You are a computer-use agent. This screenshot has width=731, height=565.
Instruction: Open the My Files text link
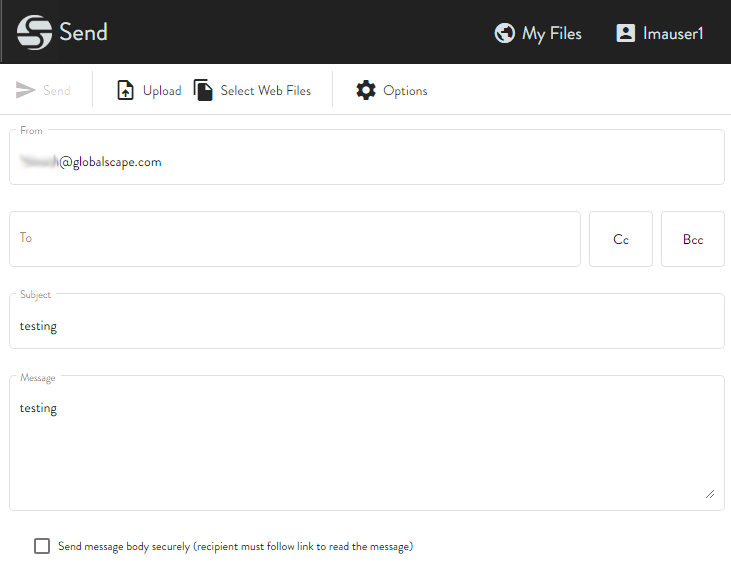(x=551, y=33)
